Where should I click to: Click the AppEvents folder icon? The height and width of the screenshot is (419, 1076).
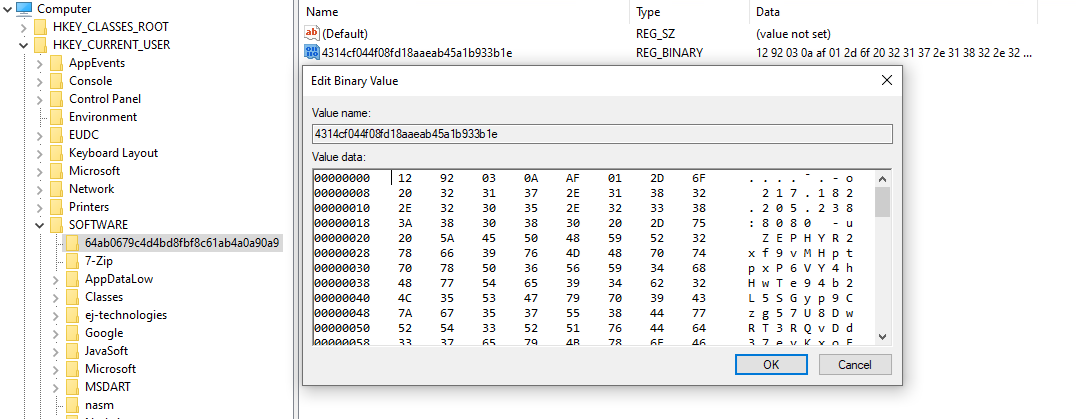click(58, 63)
